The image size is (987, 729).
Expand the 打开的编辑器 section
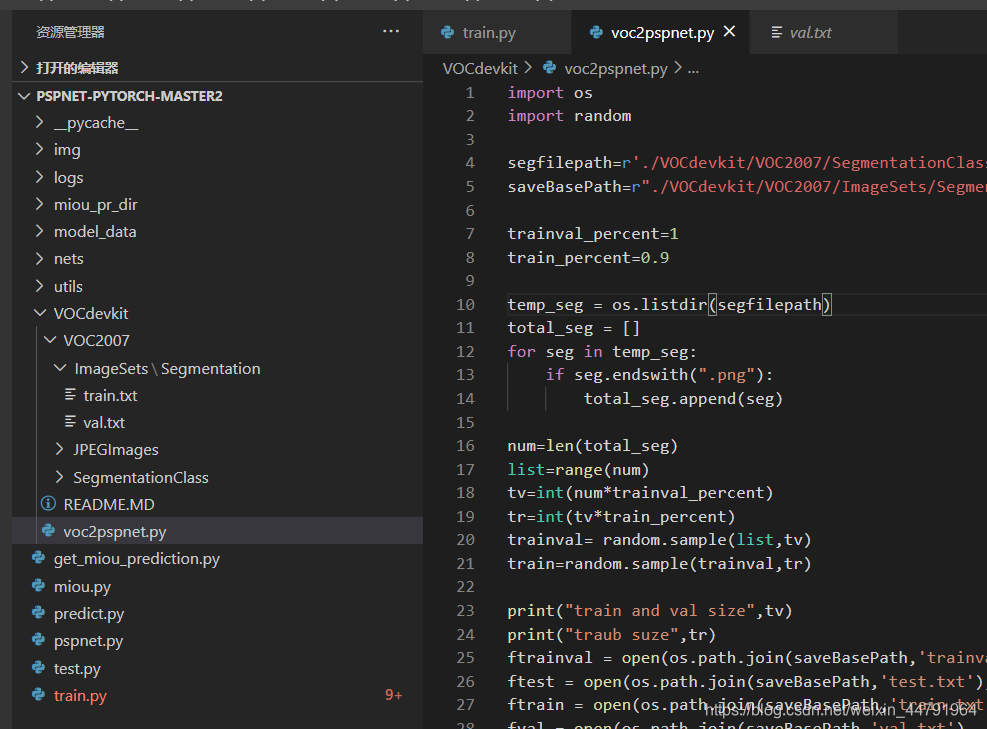(x=25, y=67)
